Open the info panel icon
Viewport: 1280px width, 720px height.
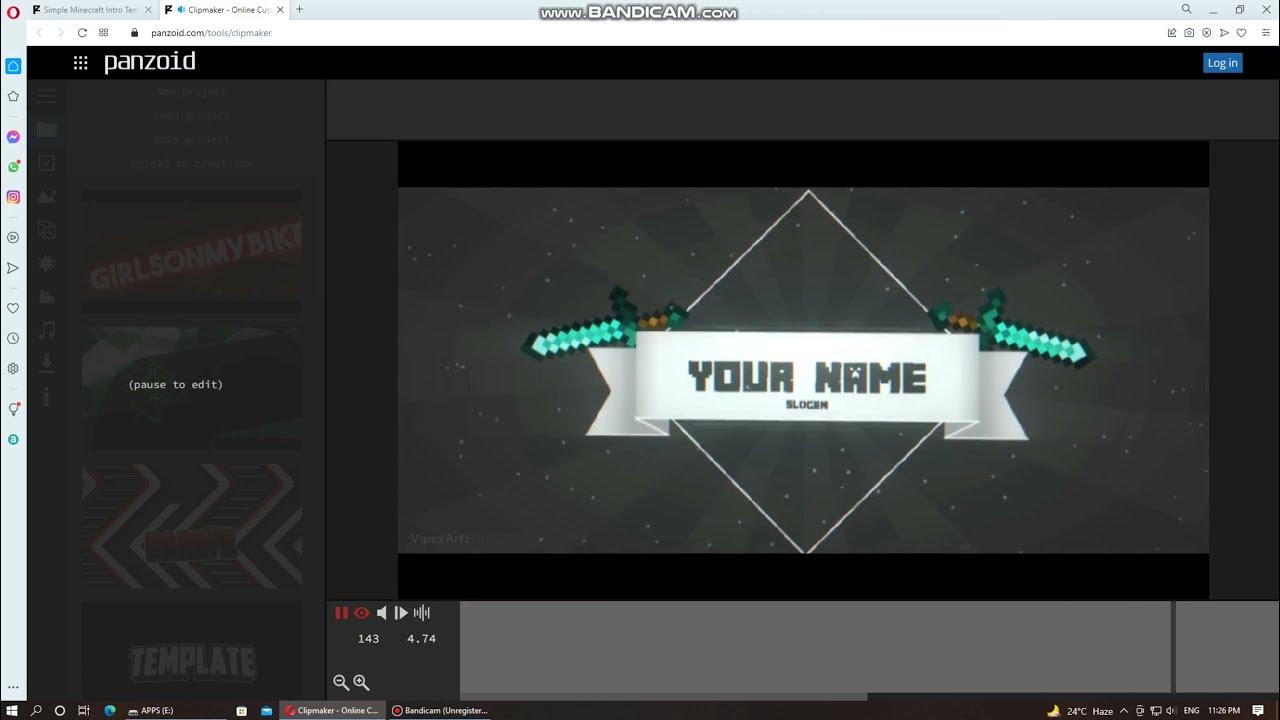(46, 397)
